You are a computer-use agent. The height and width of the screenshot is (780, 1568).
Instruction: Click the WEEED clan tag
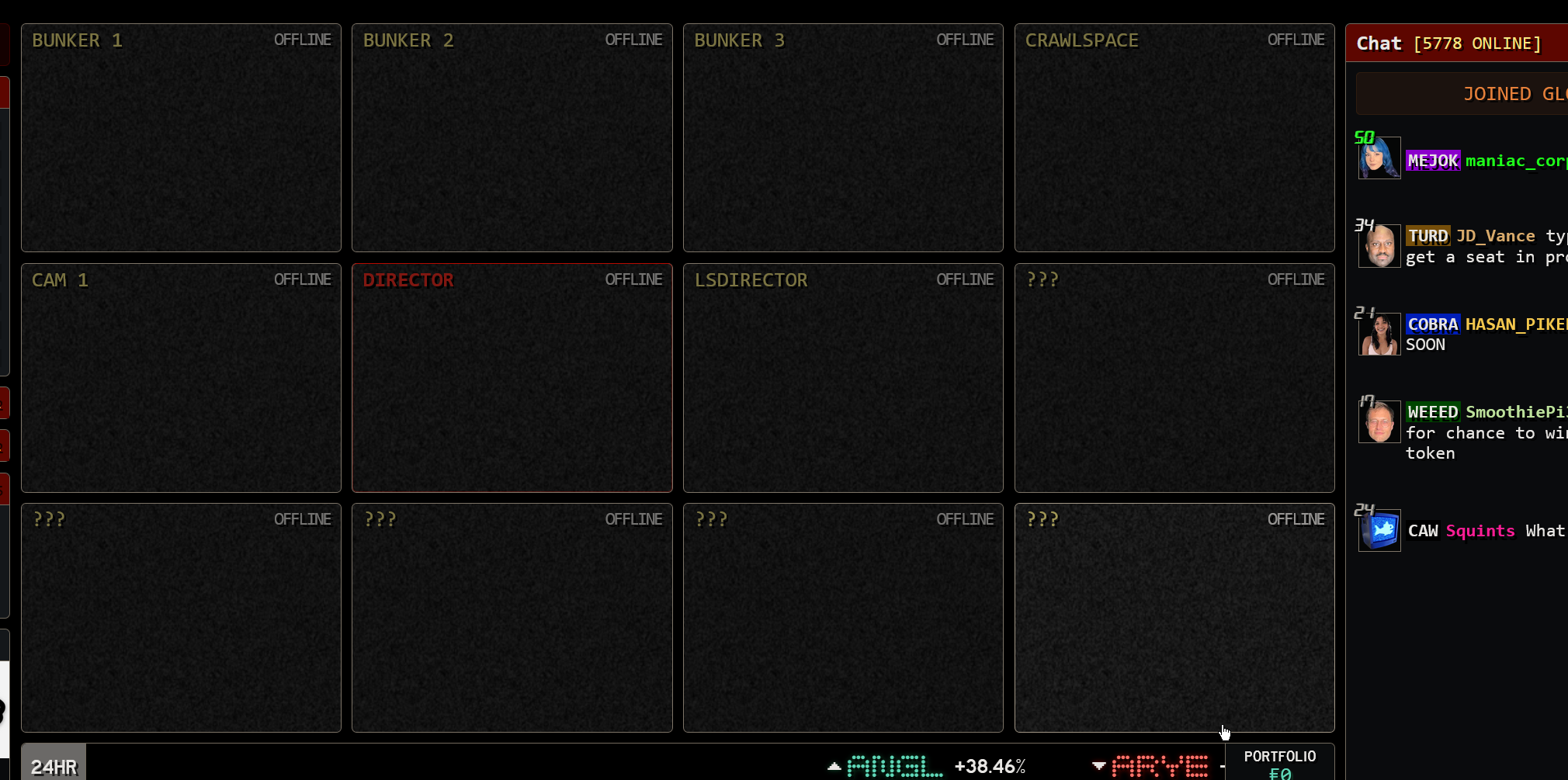1433,412
